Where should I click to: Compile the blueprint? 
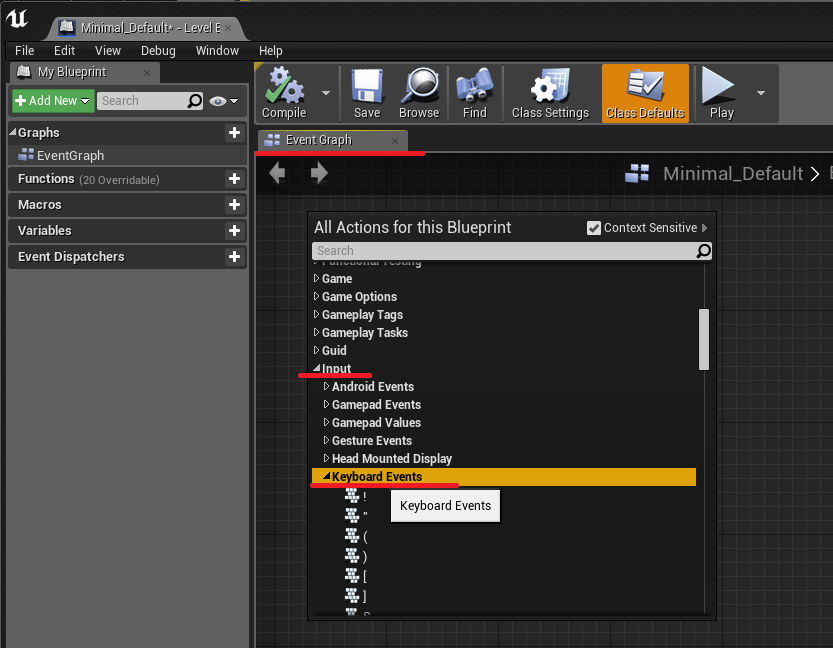click(284, 93)
